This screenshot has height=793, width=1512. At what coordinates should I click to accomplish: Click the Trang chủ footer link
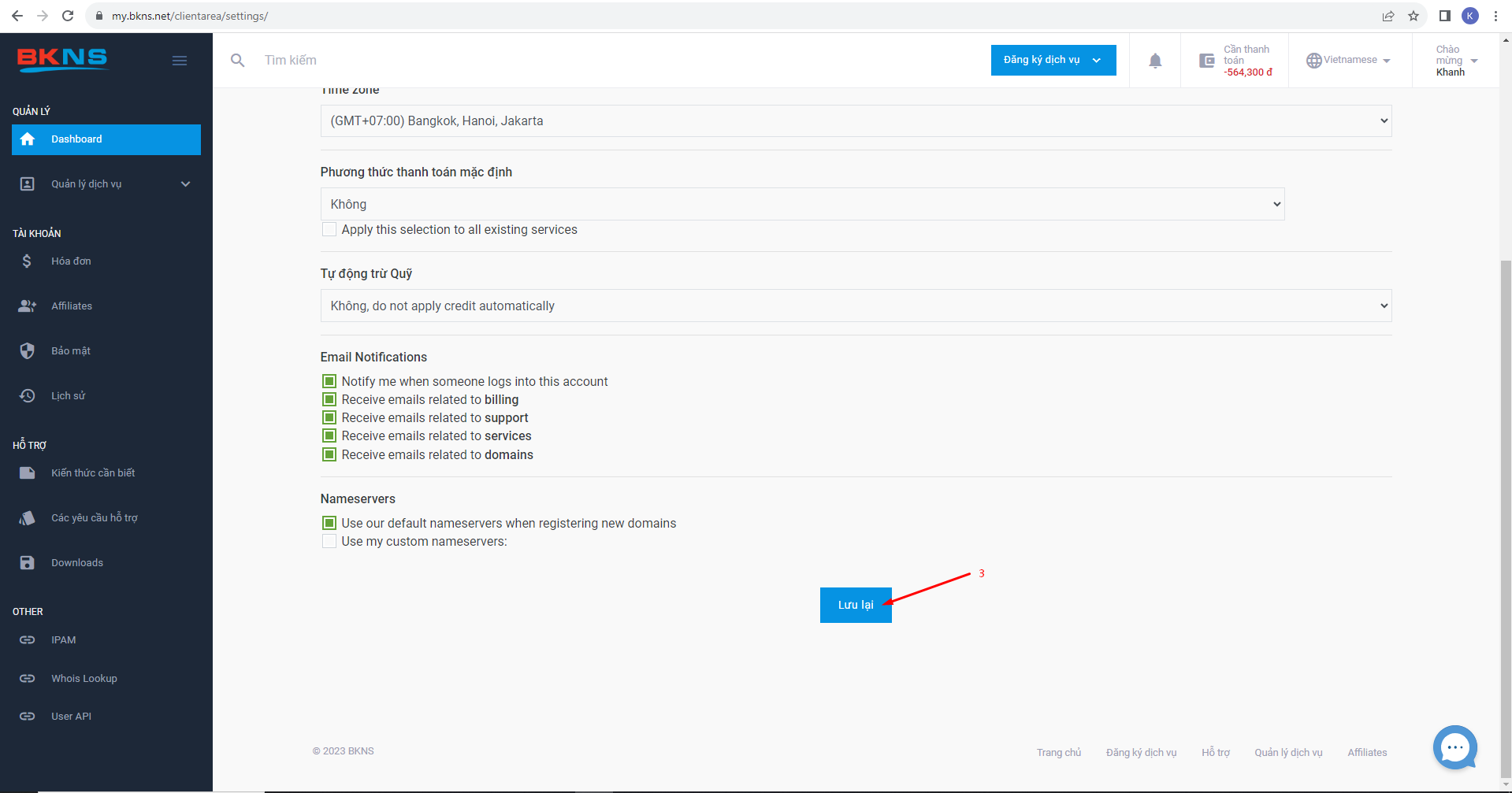coord(1058,753)
